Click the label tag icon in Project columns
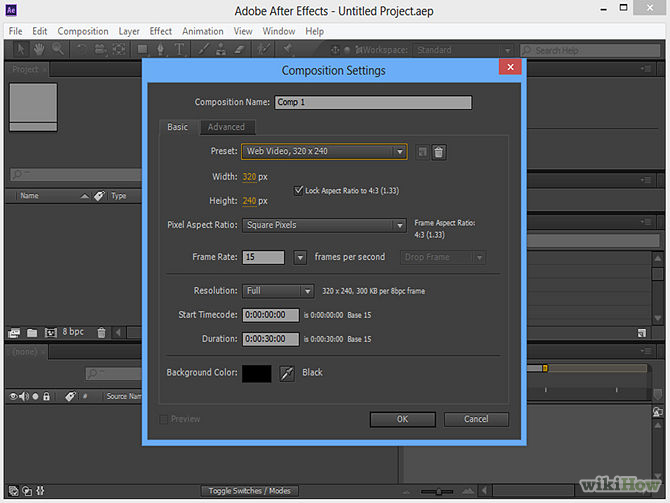Image resolution: width=670 pixels, height=503 pixels. click(x=99, y=196)
